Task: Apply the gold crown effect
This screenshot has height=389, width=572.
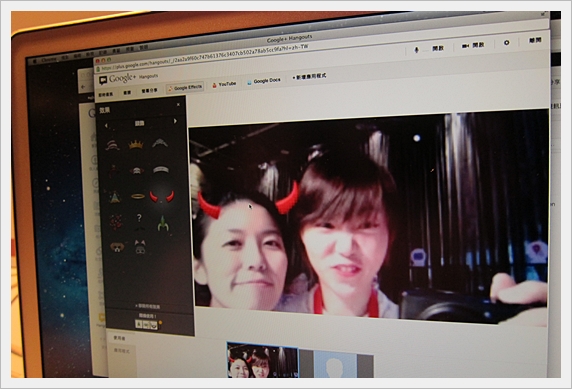Action: tap(136, 145)
